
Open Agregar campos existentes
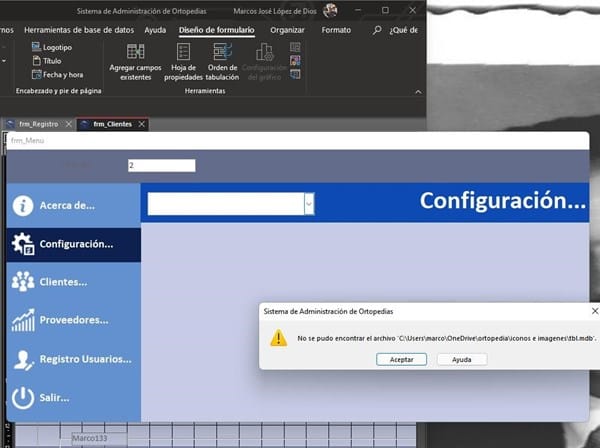click(x=135, y=62)
